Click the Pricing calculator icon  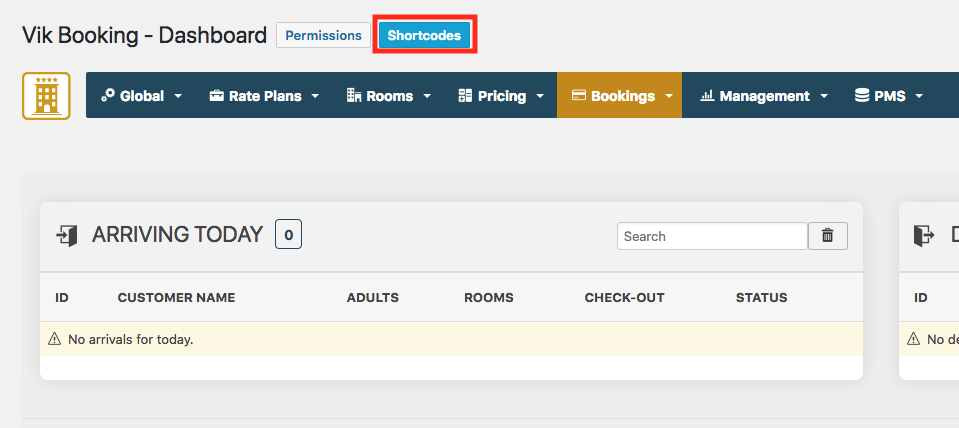[465, 95]
